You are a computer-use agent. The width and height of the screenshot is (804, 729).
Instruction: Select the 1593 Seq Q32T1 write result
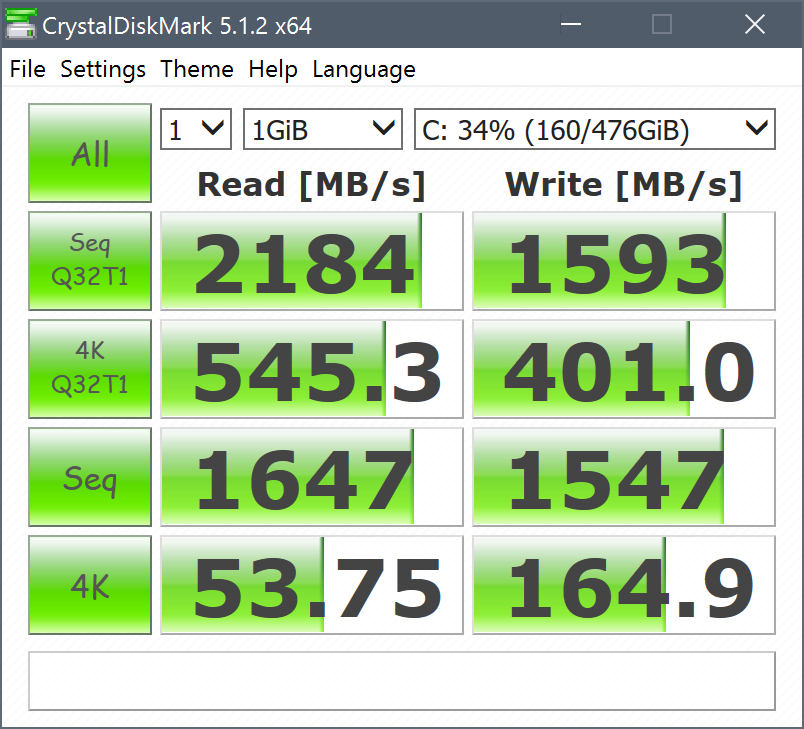pyautogui.click(x=624, y=261)
